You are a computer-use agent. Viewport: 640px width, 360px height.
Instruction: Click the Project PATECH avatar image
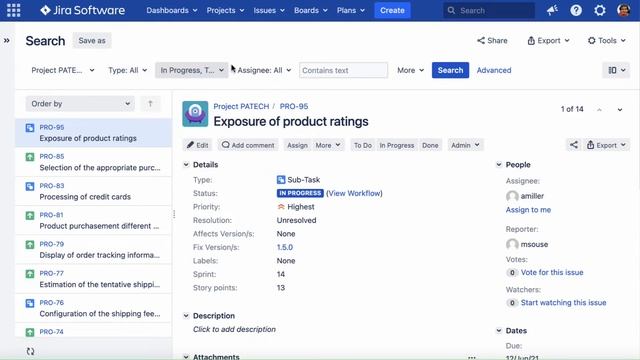(x=195, y=114)
